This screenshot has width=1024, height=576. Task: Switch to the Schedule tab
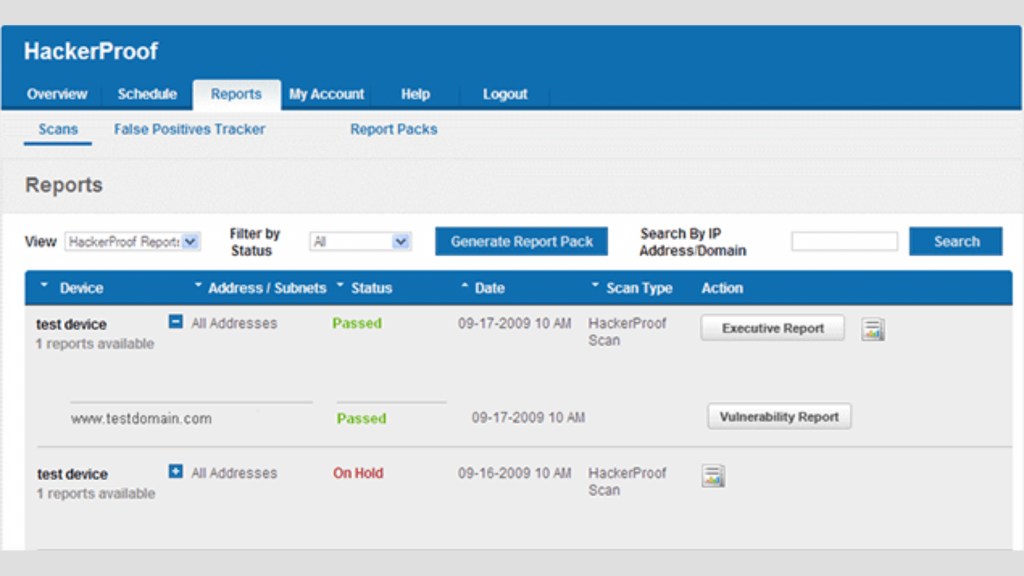click(148, 94)
